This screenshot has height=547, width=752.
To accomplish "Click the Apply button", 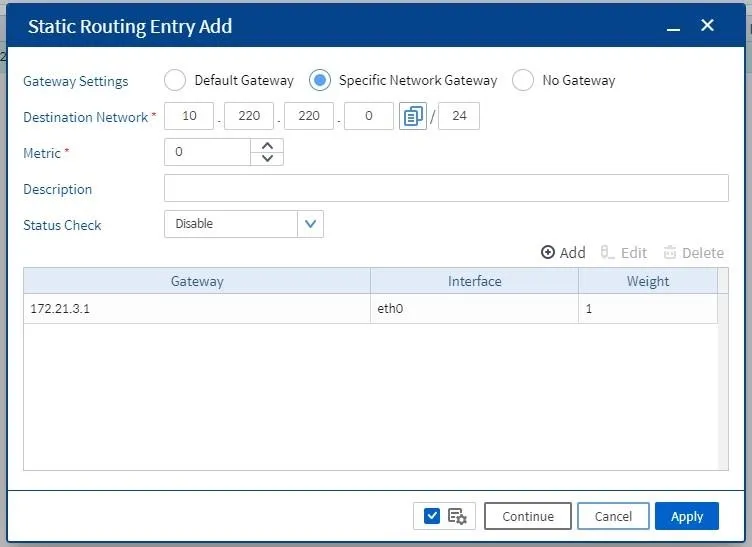I will pos(687,516).
